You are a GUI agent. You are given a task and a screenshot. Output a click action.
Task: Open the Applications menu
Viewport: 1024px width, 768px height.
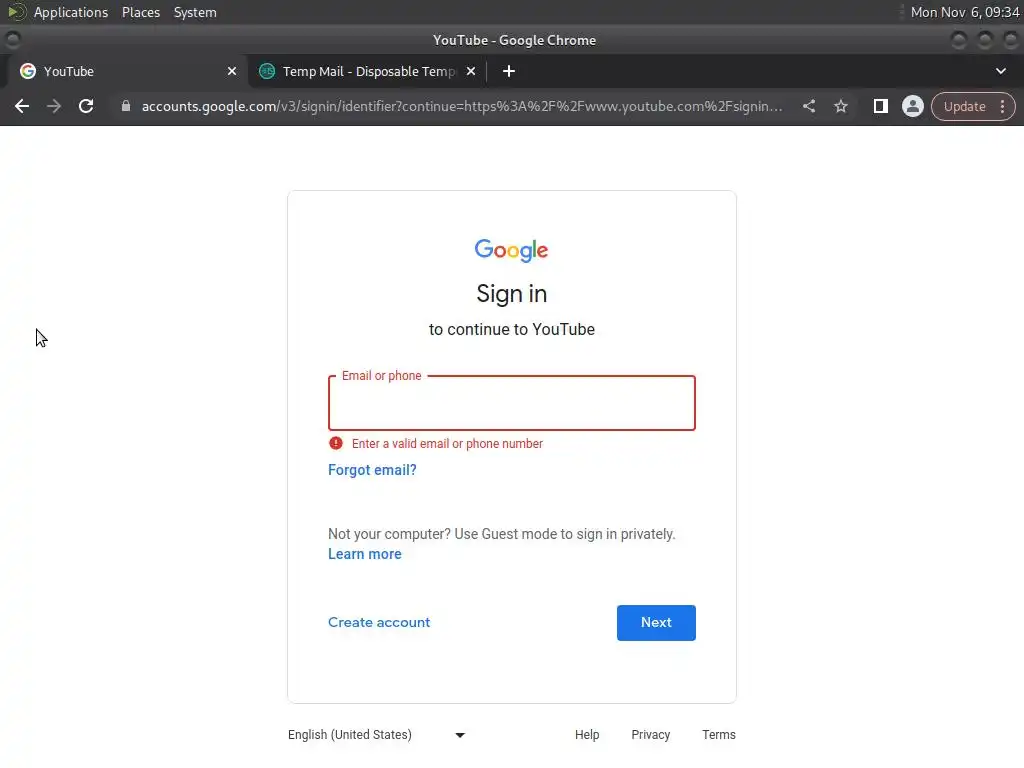click(71, 12)
